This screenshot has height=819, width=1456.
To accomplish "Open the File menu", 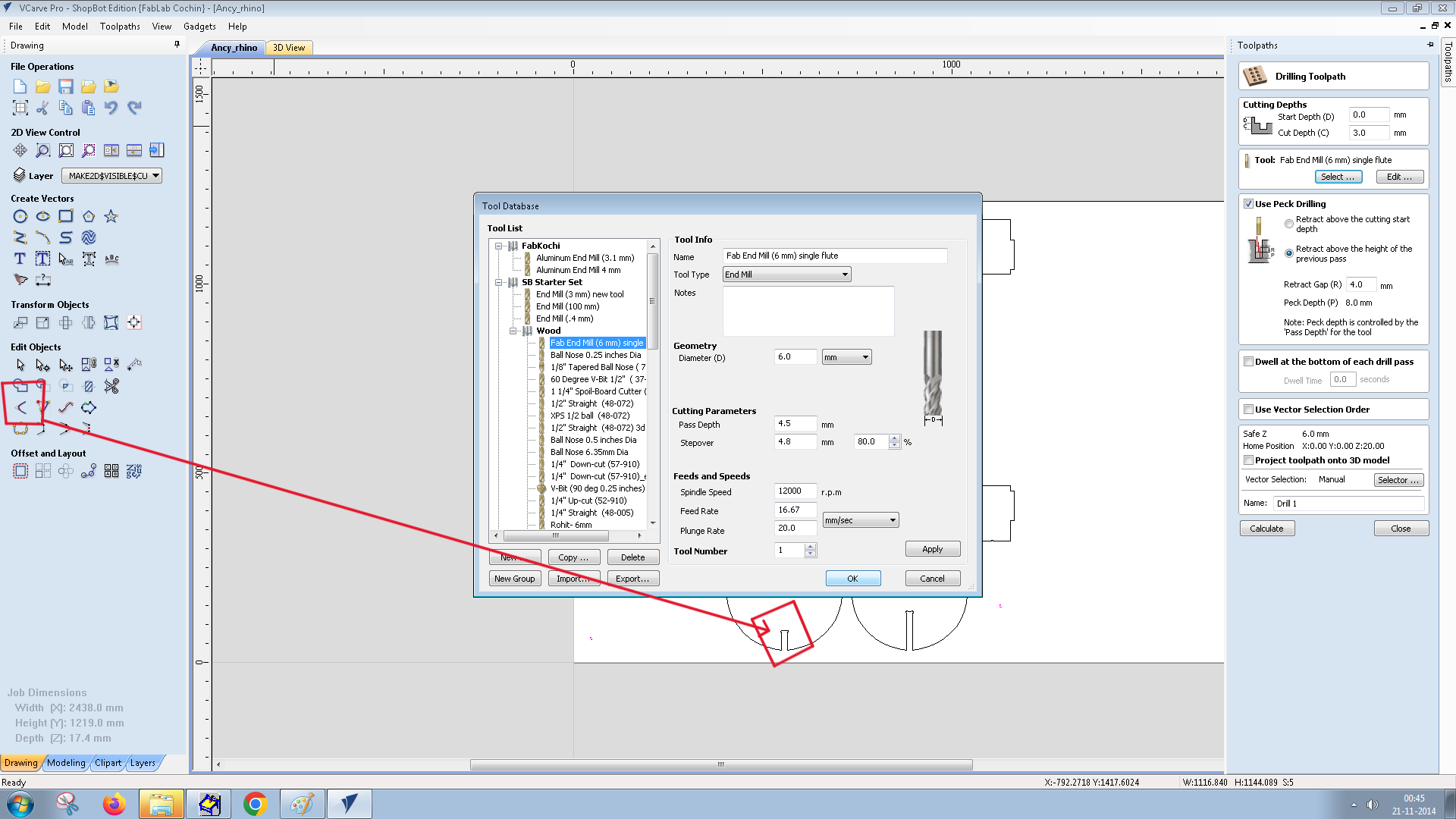I will (16, 27).
